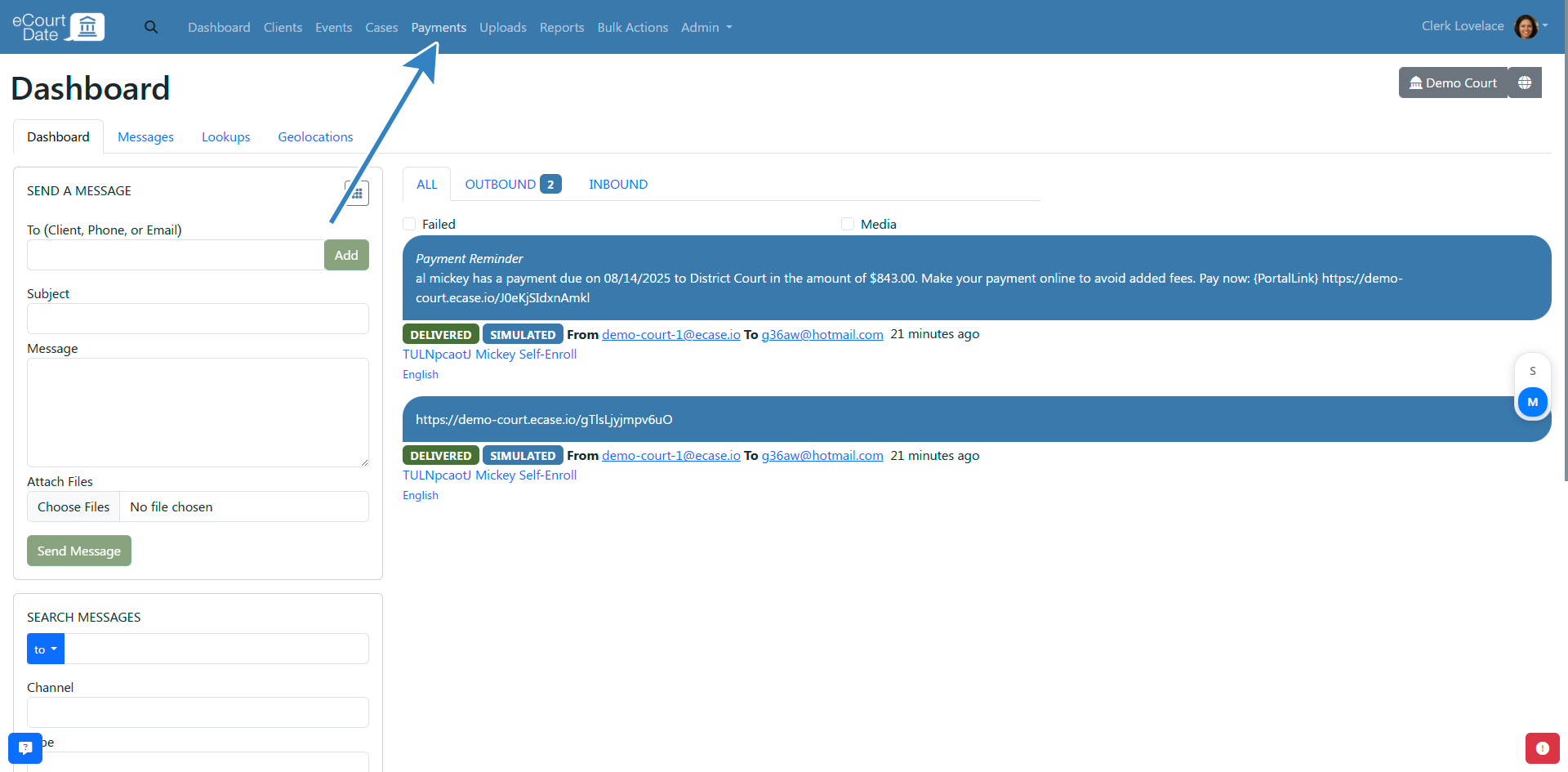Open the message template grid icon
This screenshot has width=1568, height=772.
357,193
